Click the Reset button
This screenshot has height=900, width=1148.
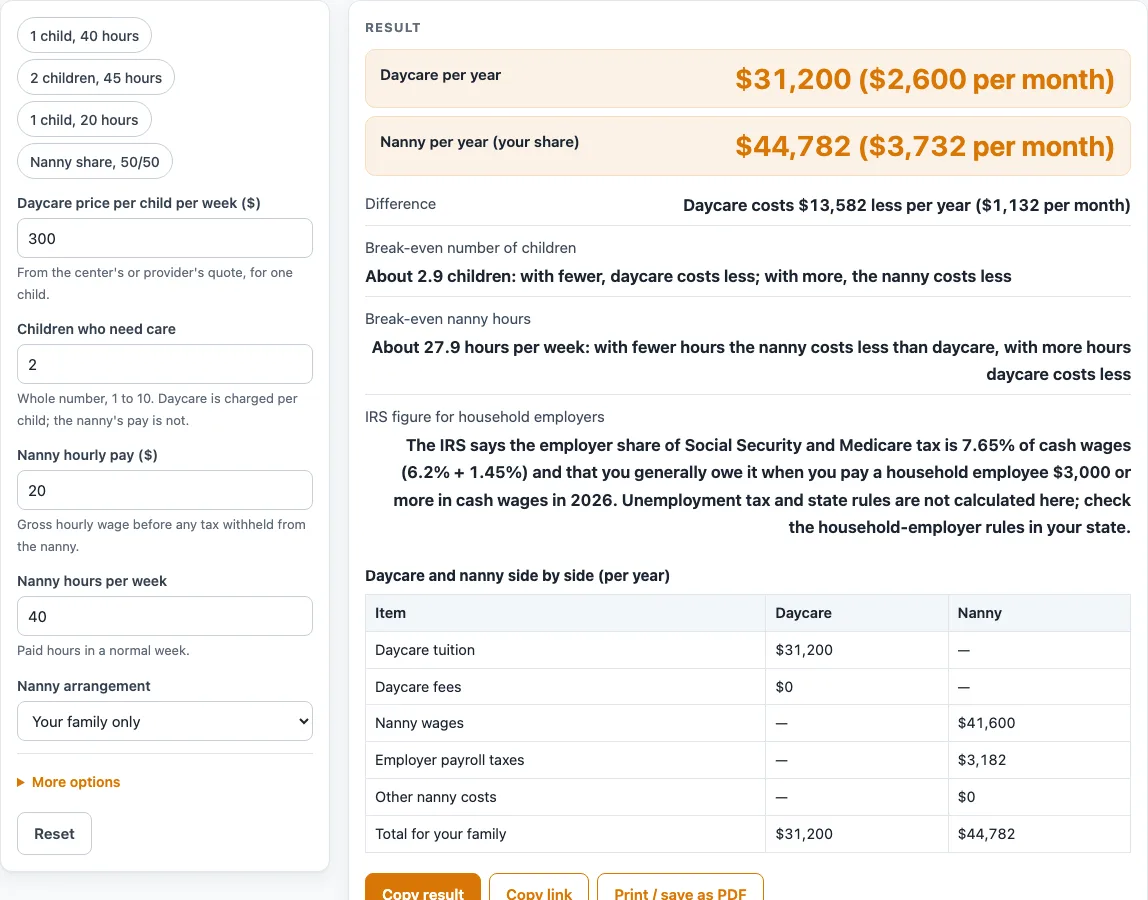pyautogui.click(x=54, y=833)
